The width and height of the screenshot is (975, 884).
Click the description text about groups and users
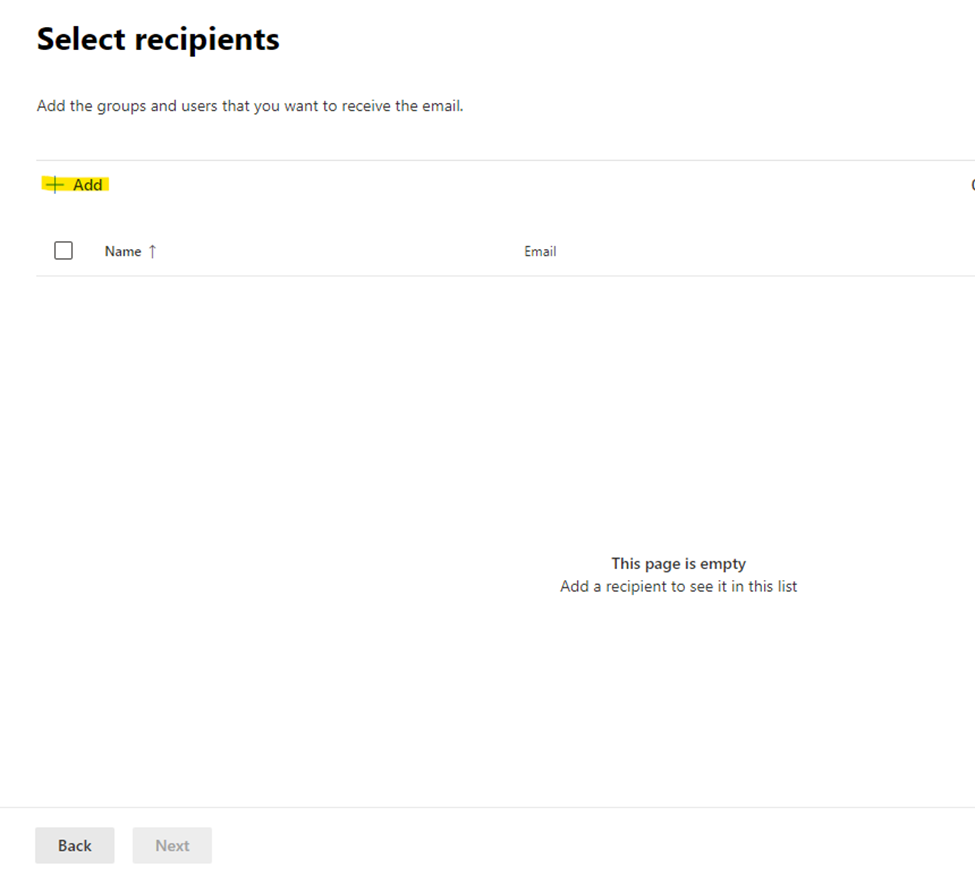[250, 105]
